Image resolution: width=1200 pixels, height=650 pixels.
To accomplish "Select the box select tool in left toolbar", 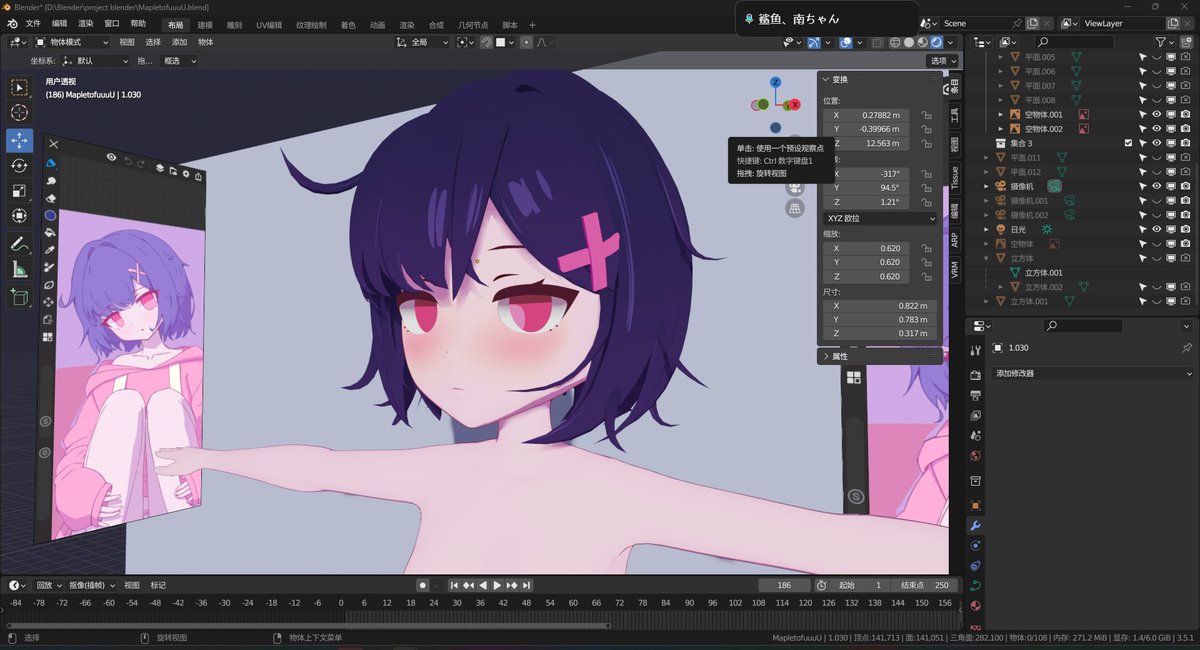I will 20,87.
